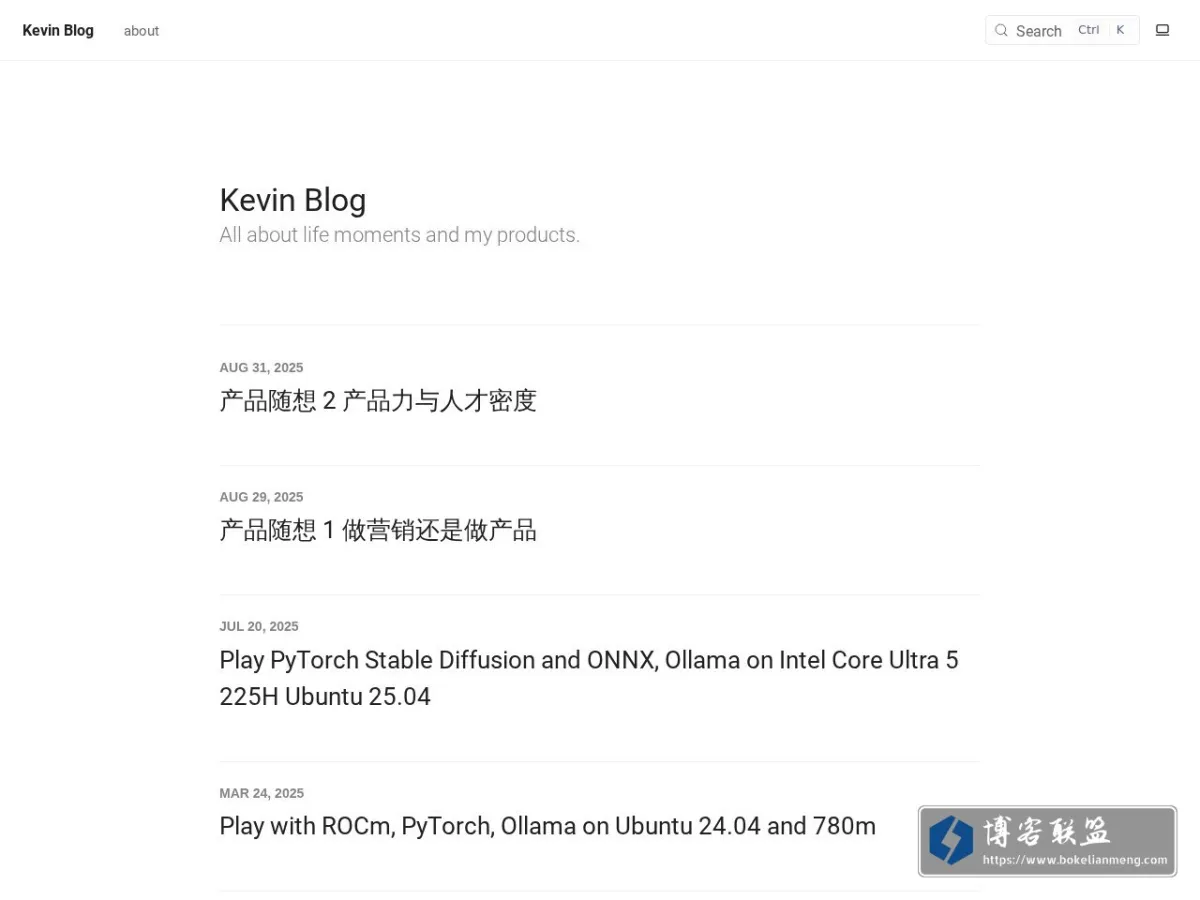Image resolution: width=1200 pixels, height=900 pixels.
Task: Click the JUL 20, 2025 date label
Action: (x=259, y=626)
